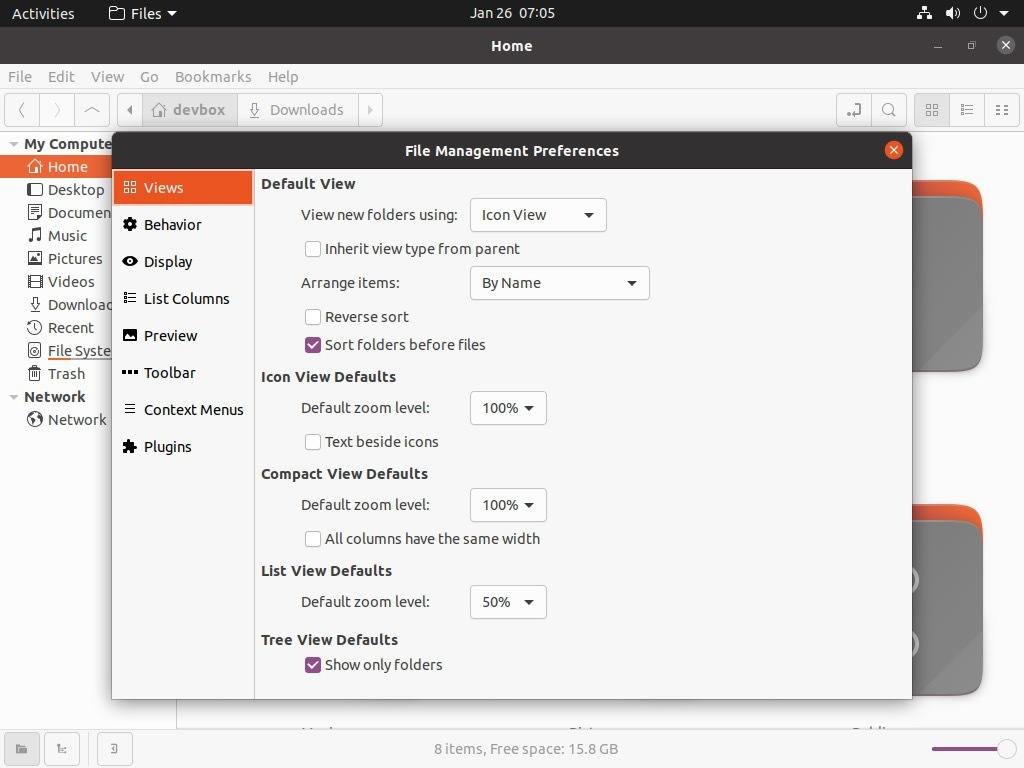This screenshot has width=1024, height=768.
Task: Switch to compact view icon
Action: pos(1002,110)
